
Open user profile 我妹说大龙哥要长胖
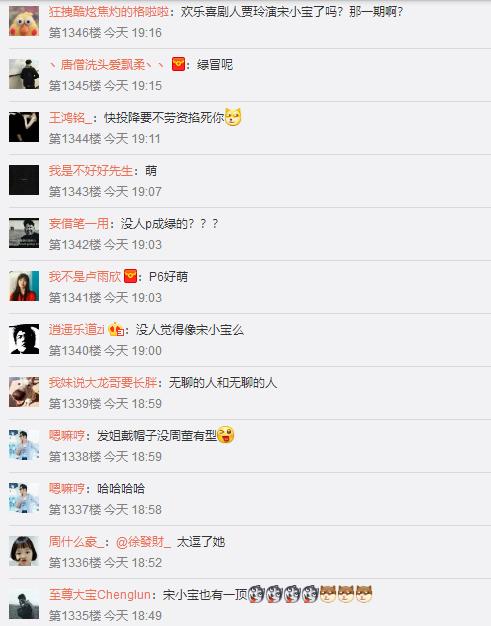pos(103,382)
